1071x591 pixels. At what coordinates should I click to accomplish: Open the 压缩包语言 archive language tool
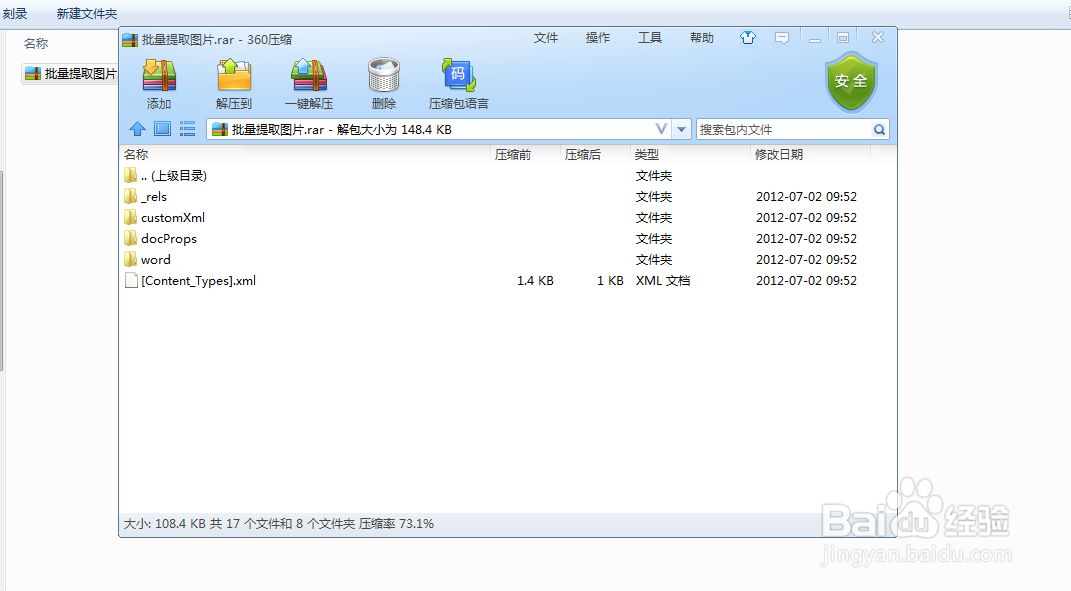[x=458, y=76]
